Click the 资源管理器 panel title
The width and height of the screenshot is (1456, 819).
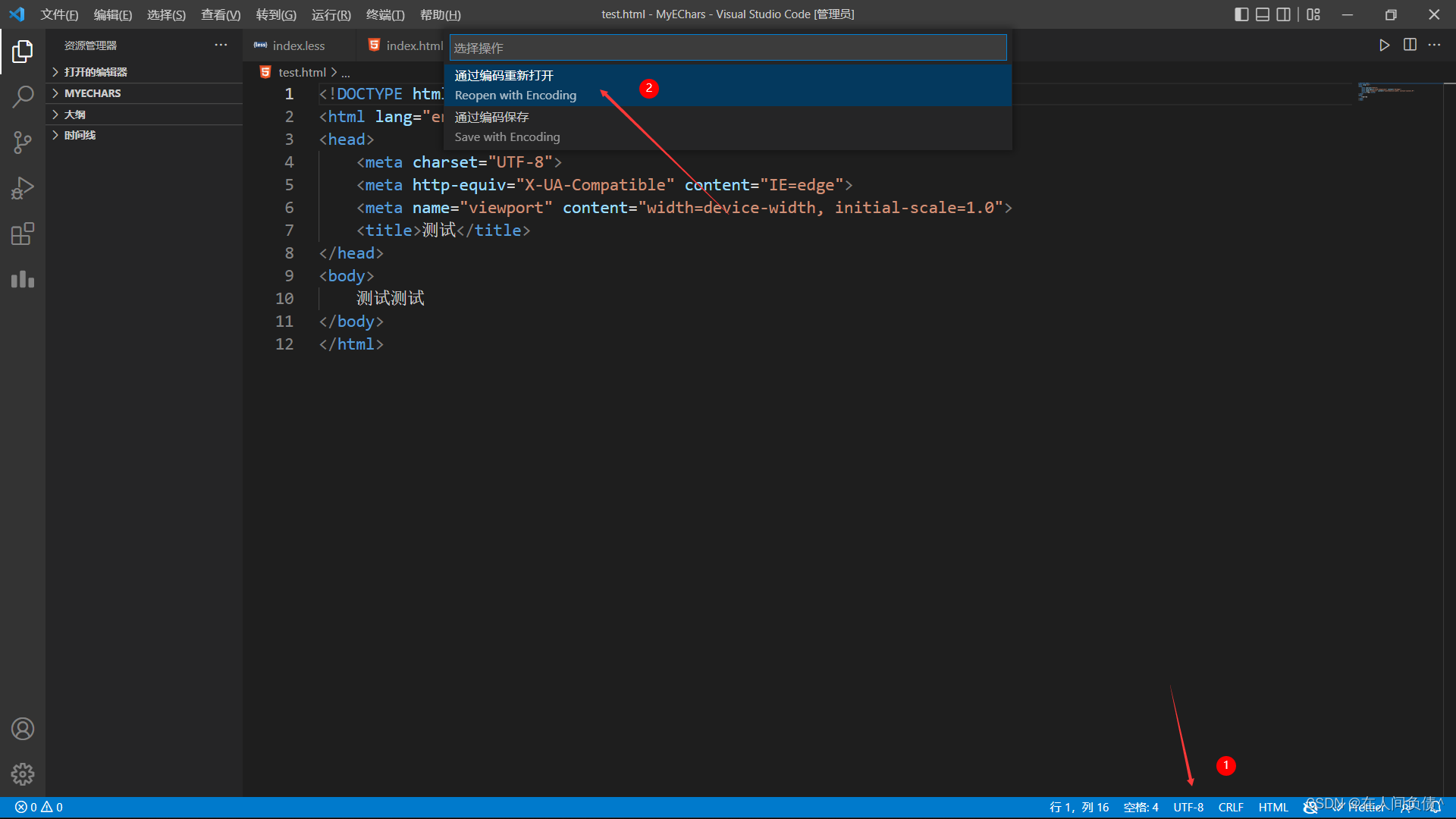90,45
